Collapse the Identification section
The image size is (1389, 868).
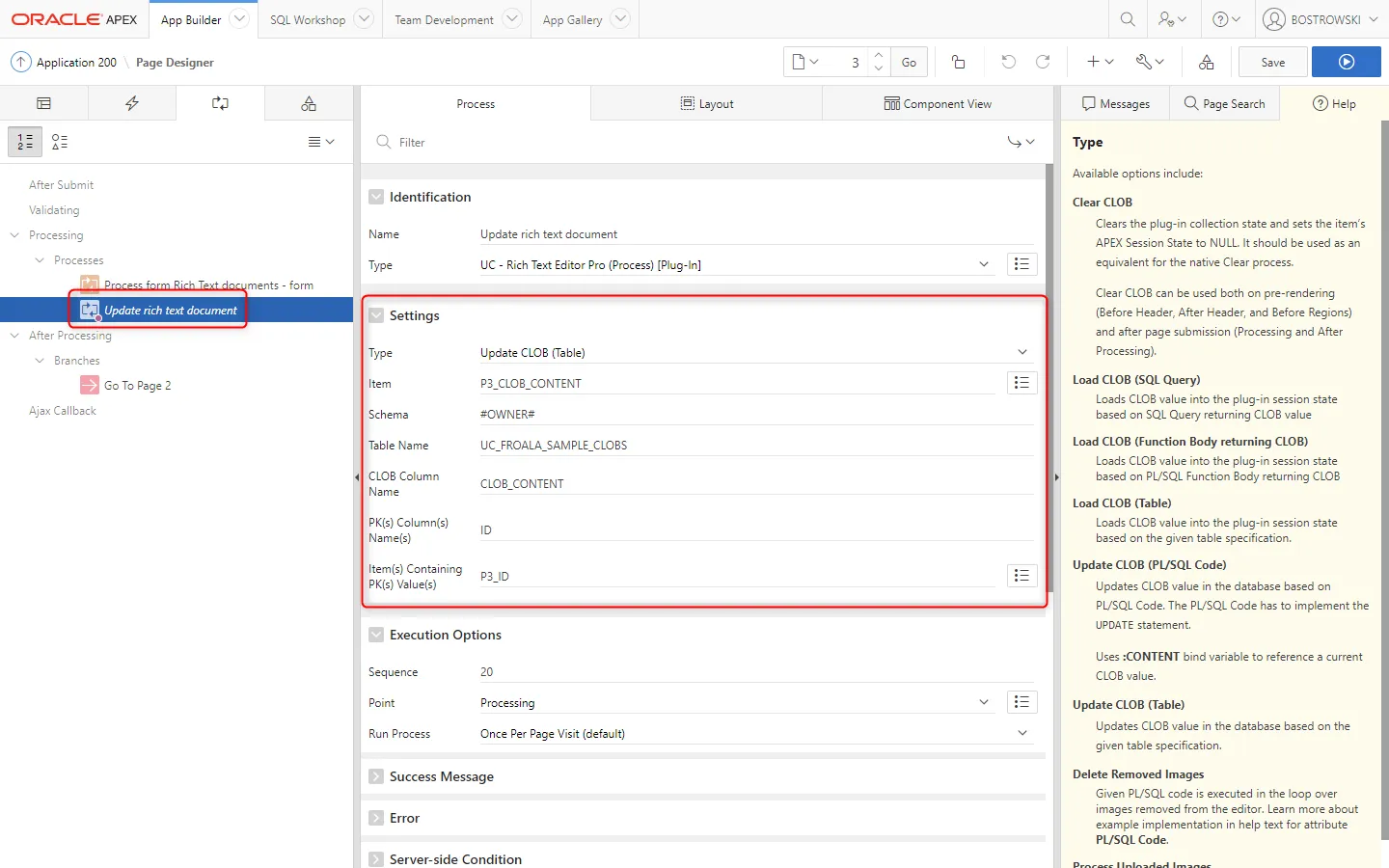pos(376,197)
